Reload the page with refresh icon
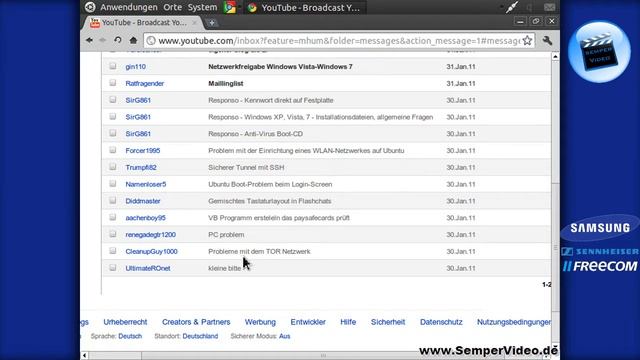Viewport: 640px width, 360px height. (118, 40)
